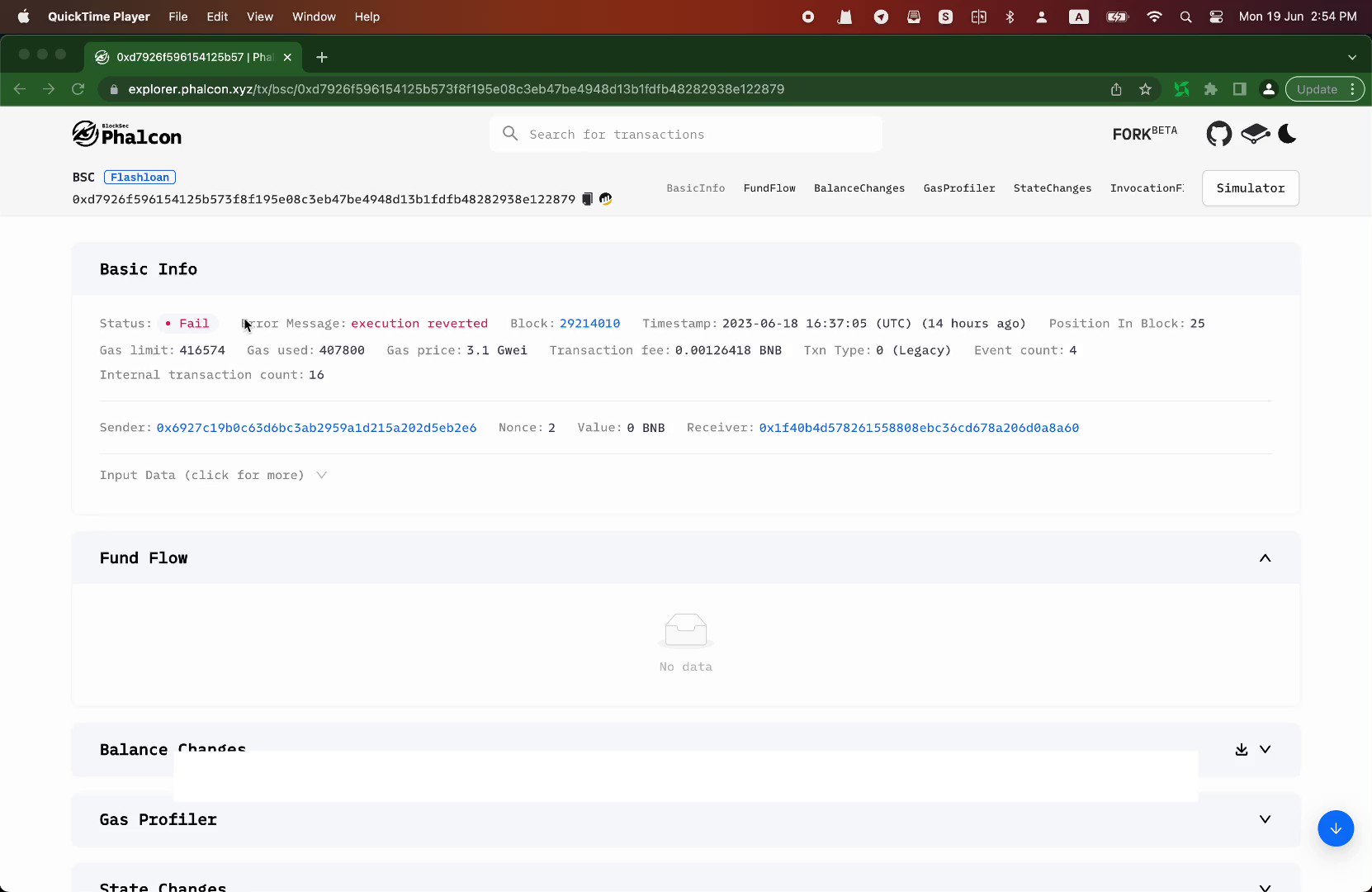1372x892 pixels.
Task: Enable dark mode via the moon icon
Action: click(1287, 133)
